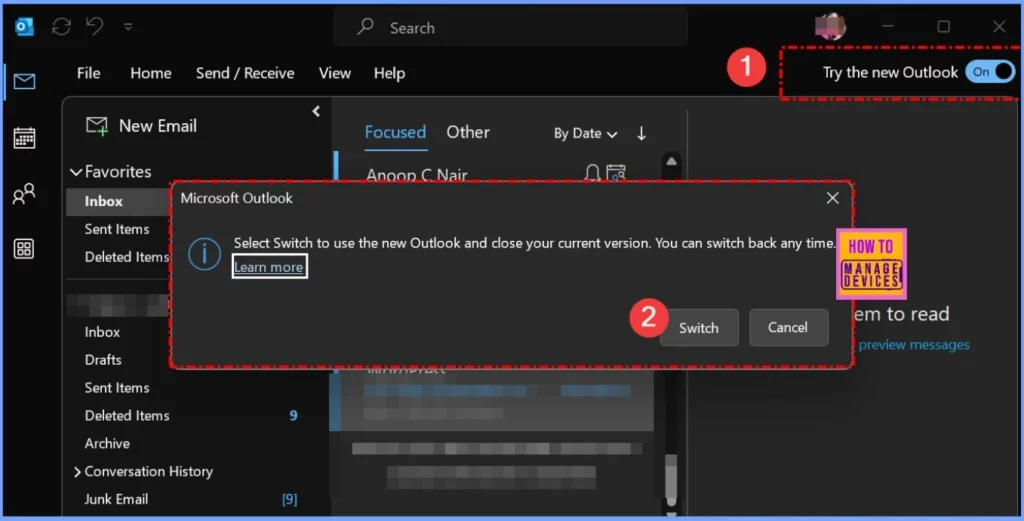Reverse sort order with the arrow
Screen dimensions: 1024x521
(641, 133)
